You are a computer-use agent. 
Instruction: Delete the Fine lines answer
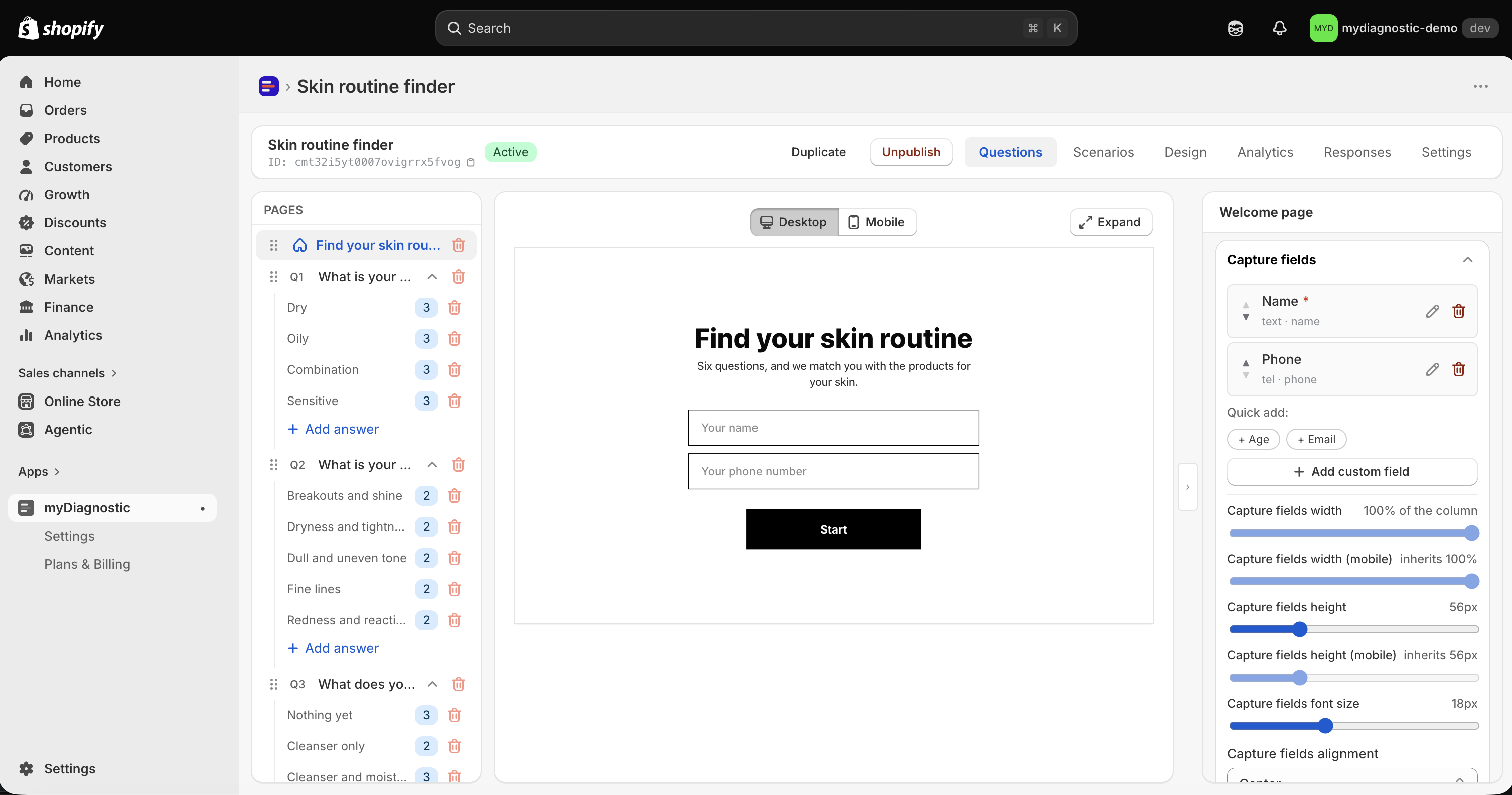tap(455, 589)
